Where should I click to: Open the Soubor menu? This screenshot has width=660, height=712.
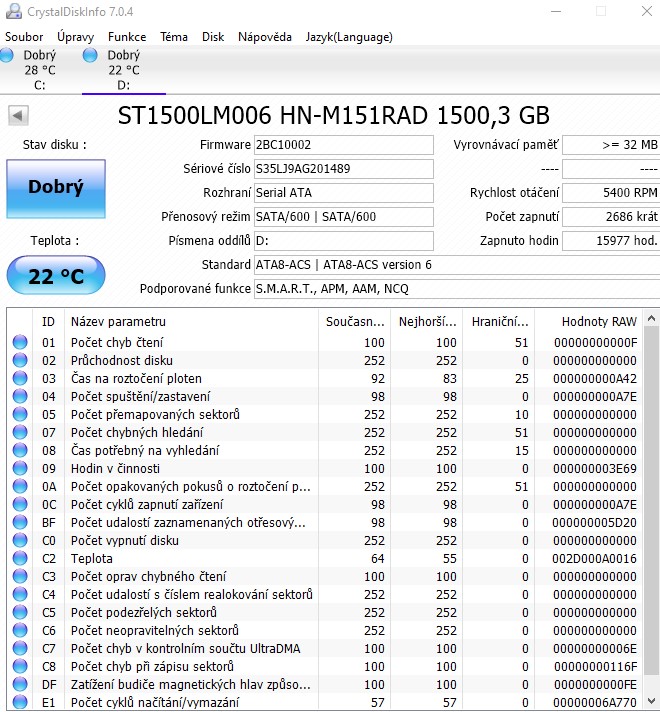click(24, 37)
